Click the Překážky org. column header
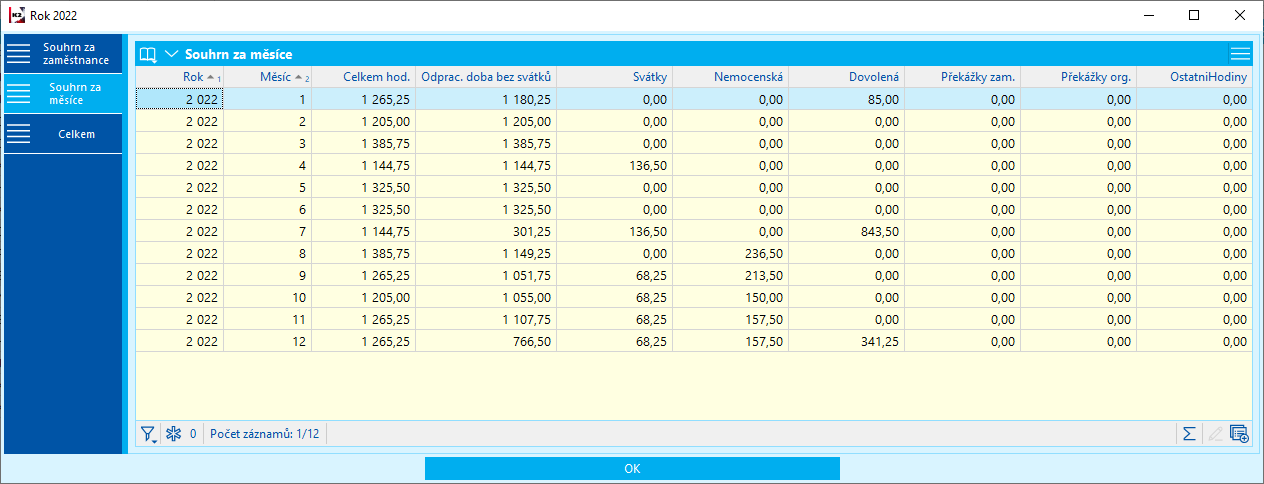Screen dimensions: 1264x484 point(1078,77)
